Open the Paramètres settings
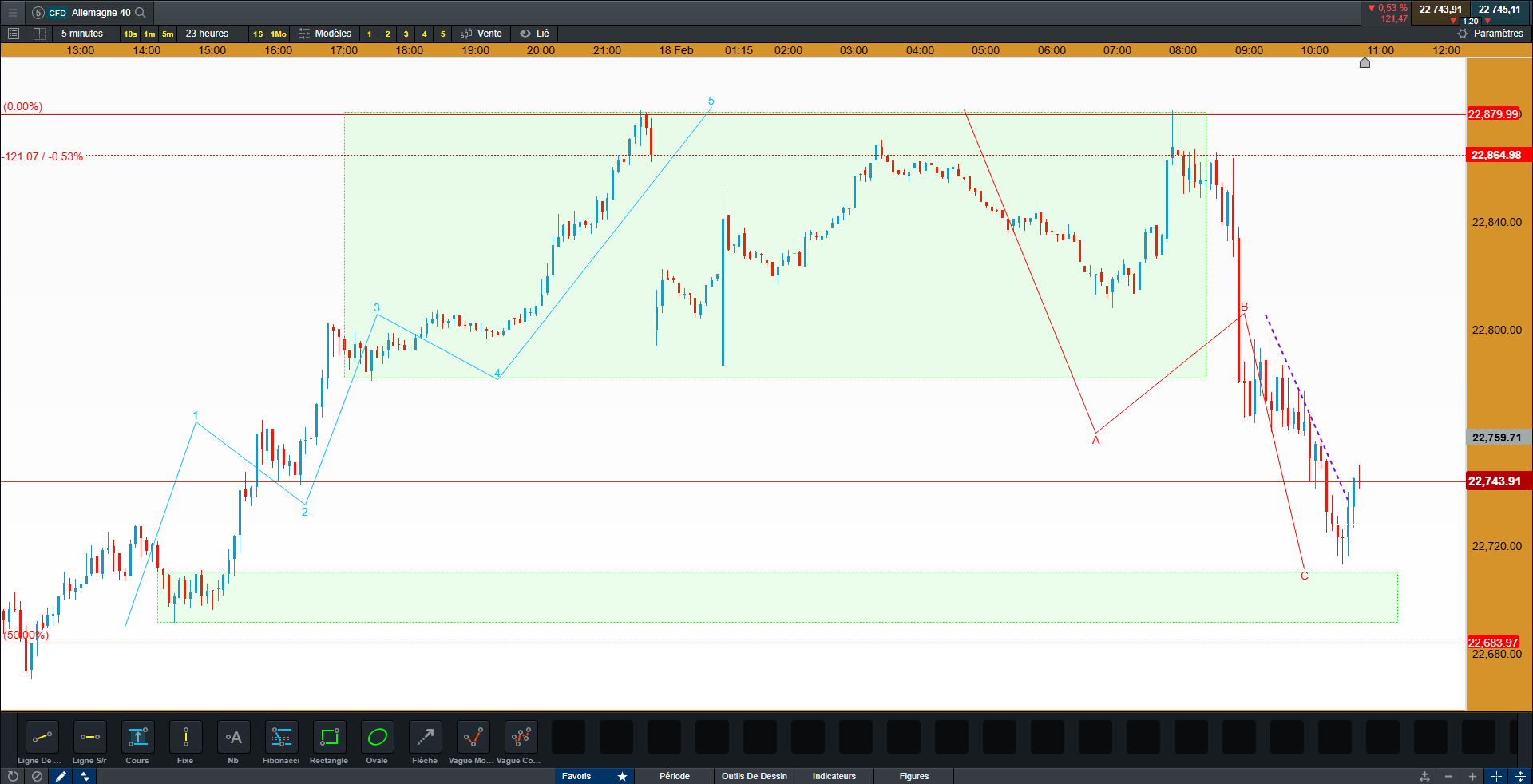 [1490, 34]
